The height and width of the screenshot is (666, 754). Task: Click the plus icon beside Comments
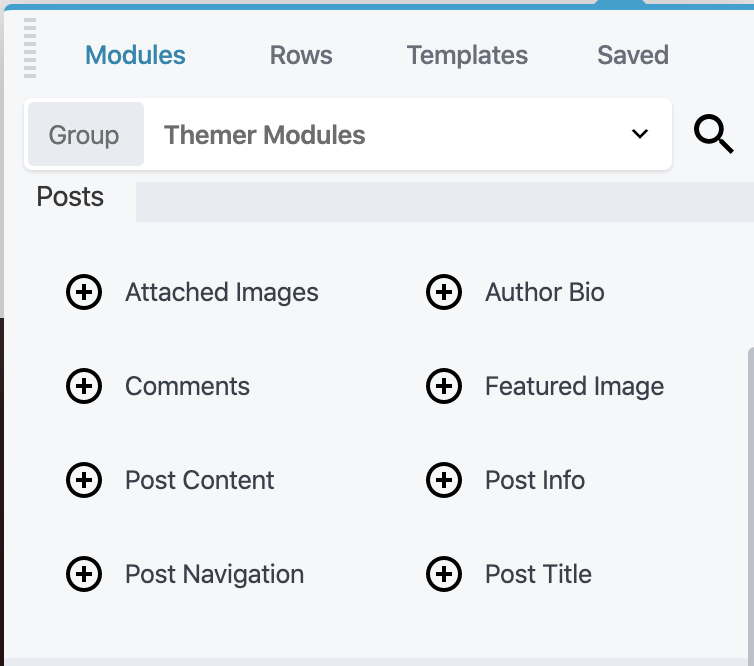point(84,387)
